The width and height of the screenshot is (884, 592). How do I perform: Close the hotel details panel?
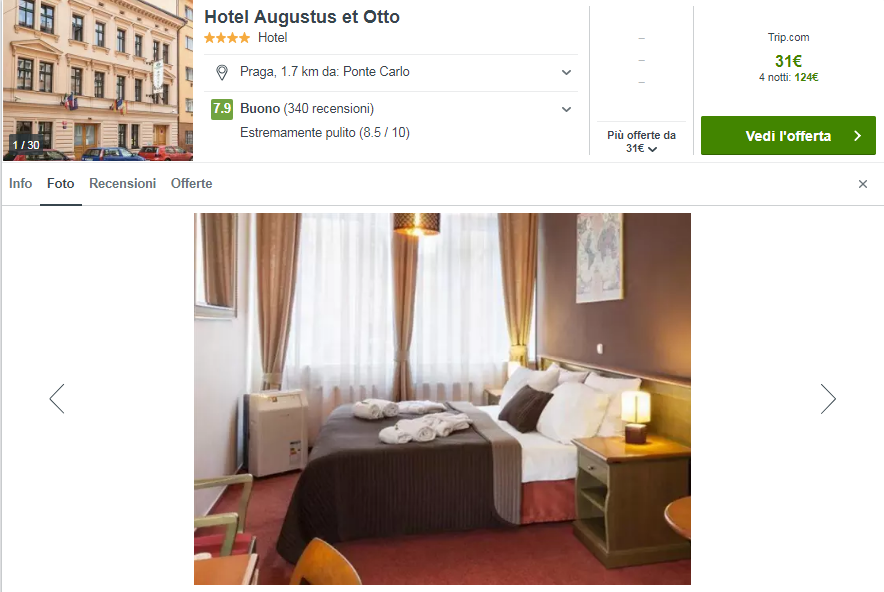pos(863,184)
